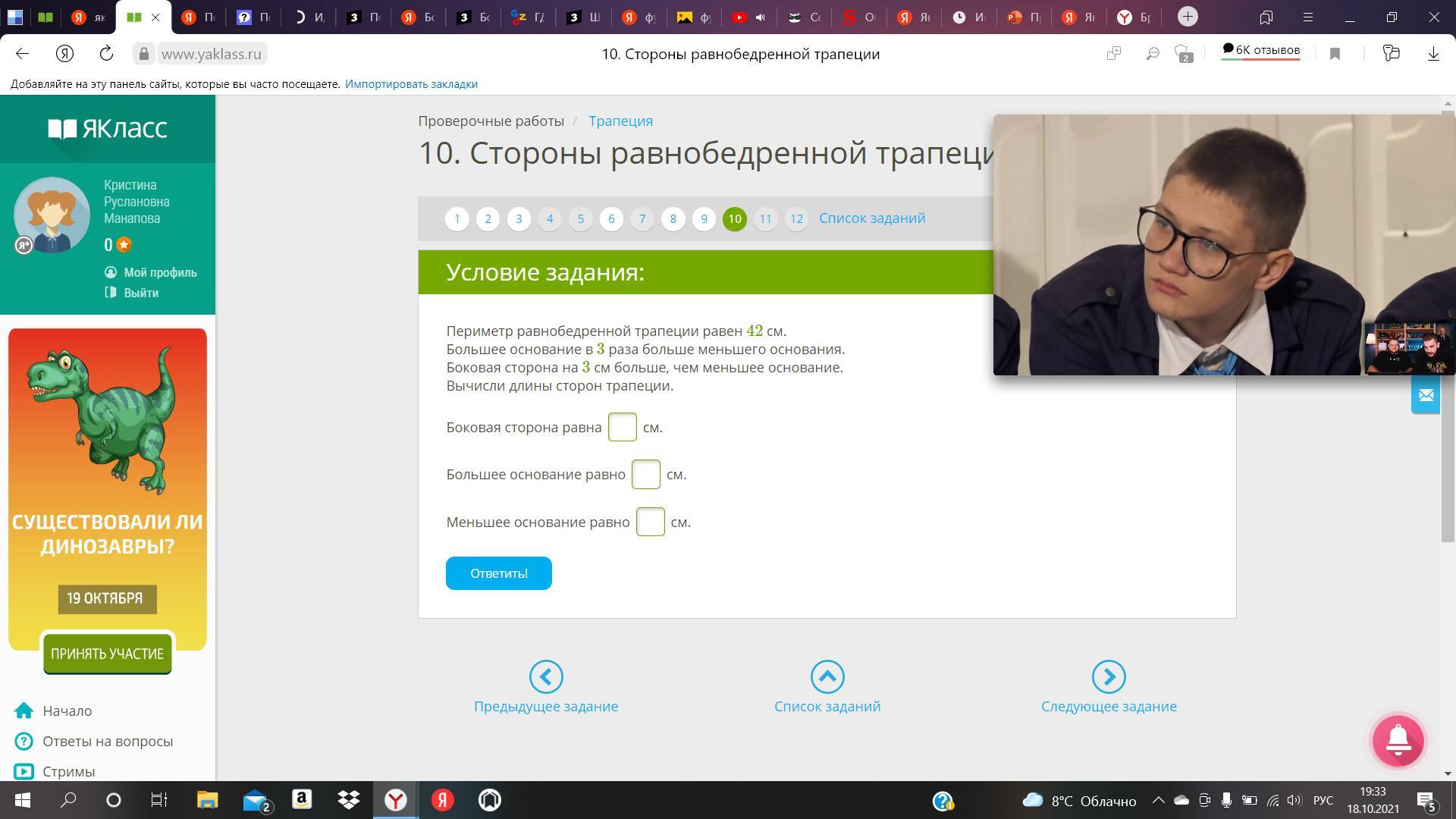
Task: Reload the page with refresh icon
Action: [106, 54]
